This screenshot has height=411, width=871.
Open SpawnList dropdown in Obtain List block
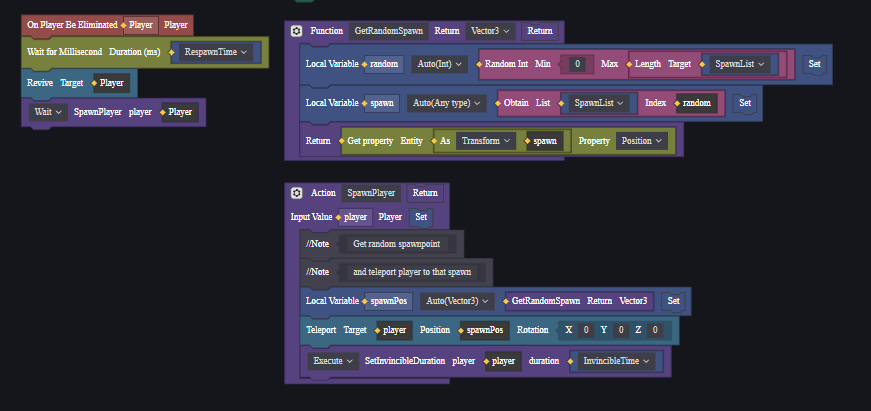click(x=599, y=103)
